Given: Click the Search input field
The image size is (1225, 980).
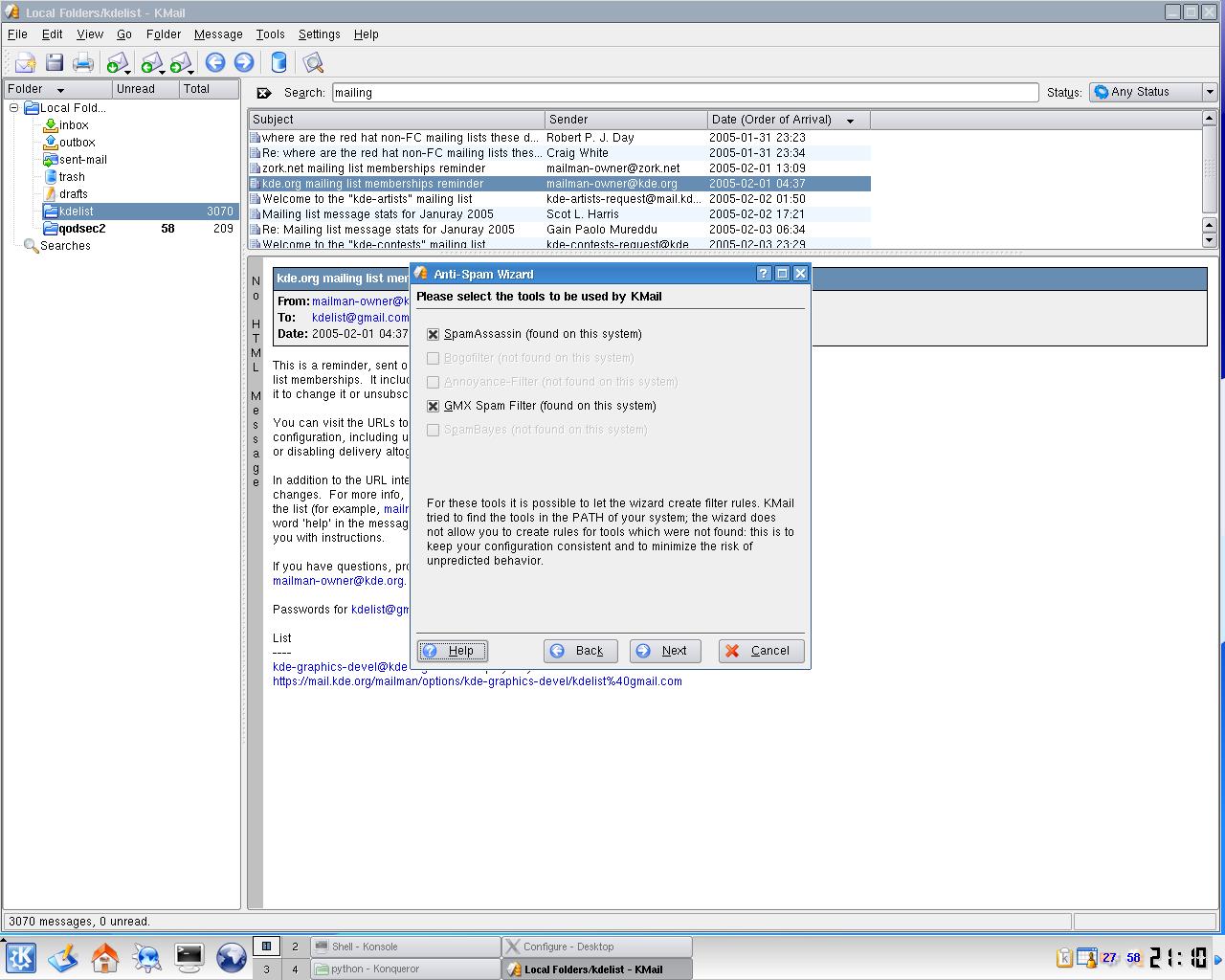Looking at the screenshot, I should (684, 93).
